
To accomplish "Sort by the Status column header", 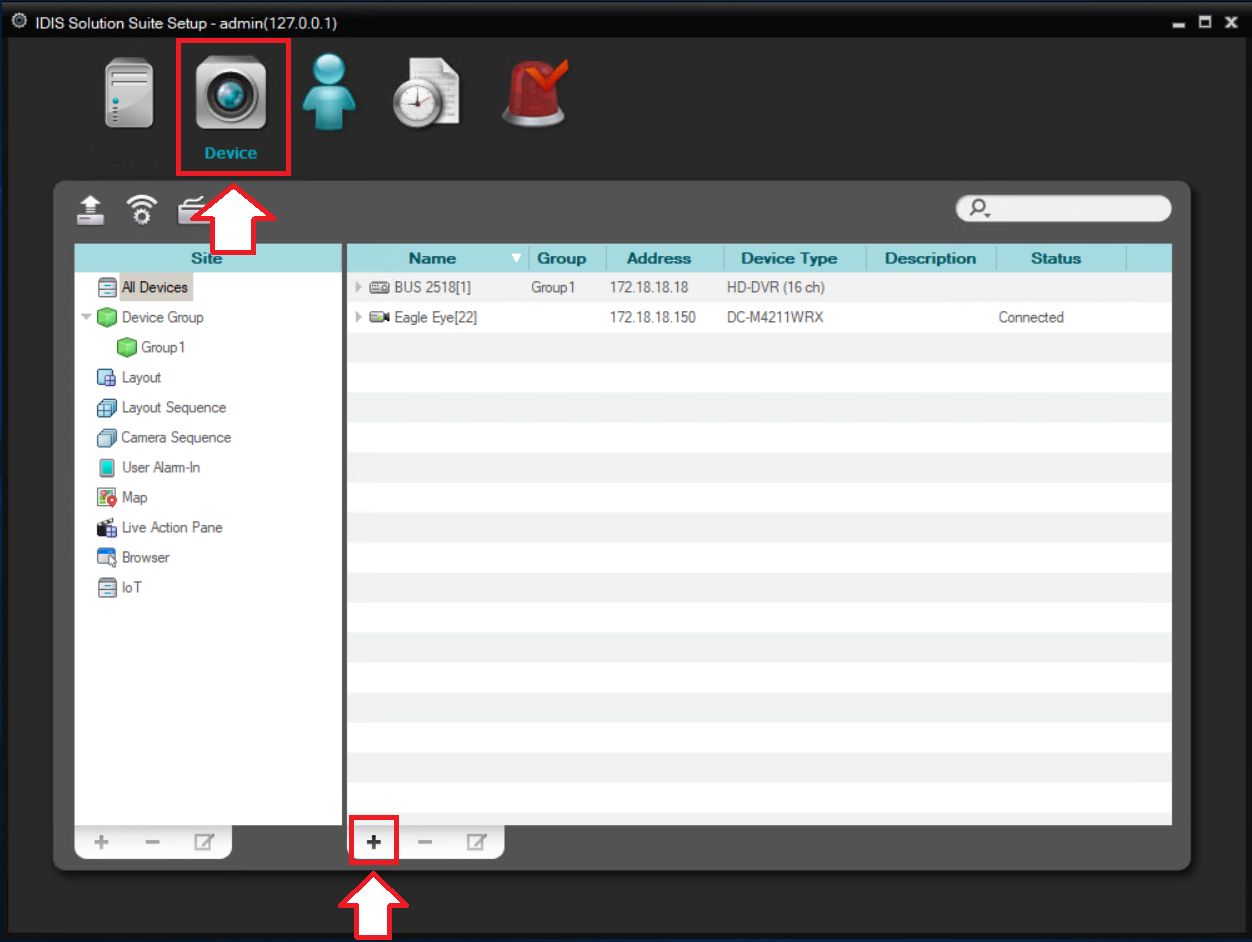I will [1056, 258].
